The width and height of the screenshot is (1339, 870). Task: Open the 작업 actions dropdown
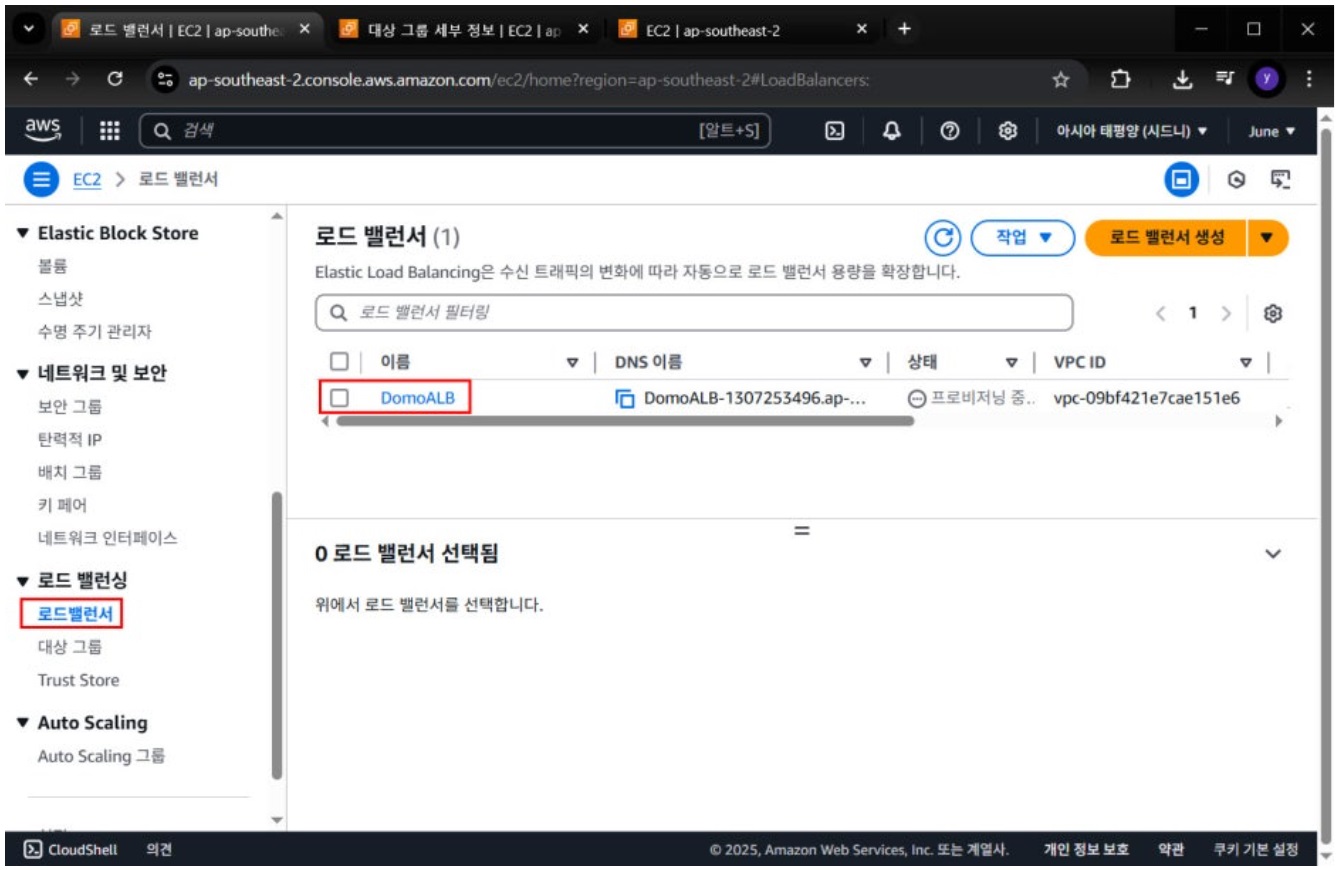(1023, 238)
